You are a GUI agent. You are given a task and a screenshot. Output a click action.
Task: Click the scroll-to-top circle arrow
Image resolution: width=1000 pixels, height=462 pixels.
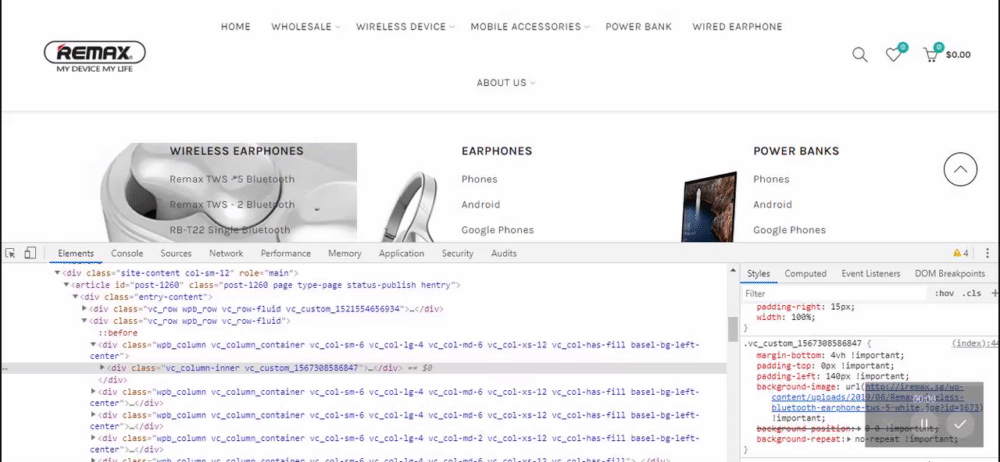[x=960, y=170]
